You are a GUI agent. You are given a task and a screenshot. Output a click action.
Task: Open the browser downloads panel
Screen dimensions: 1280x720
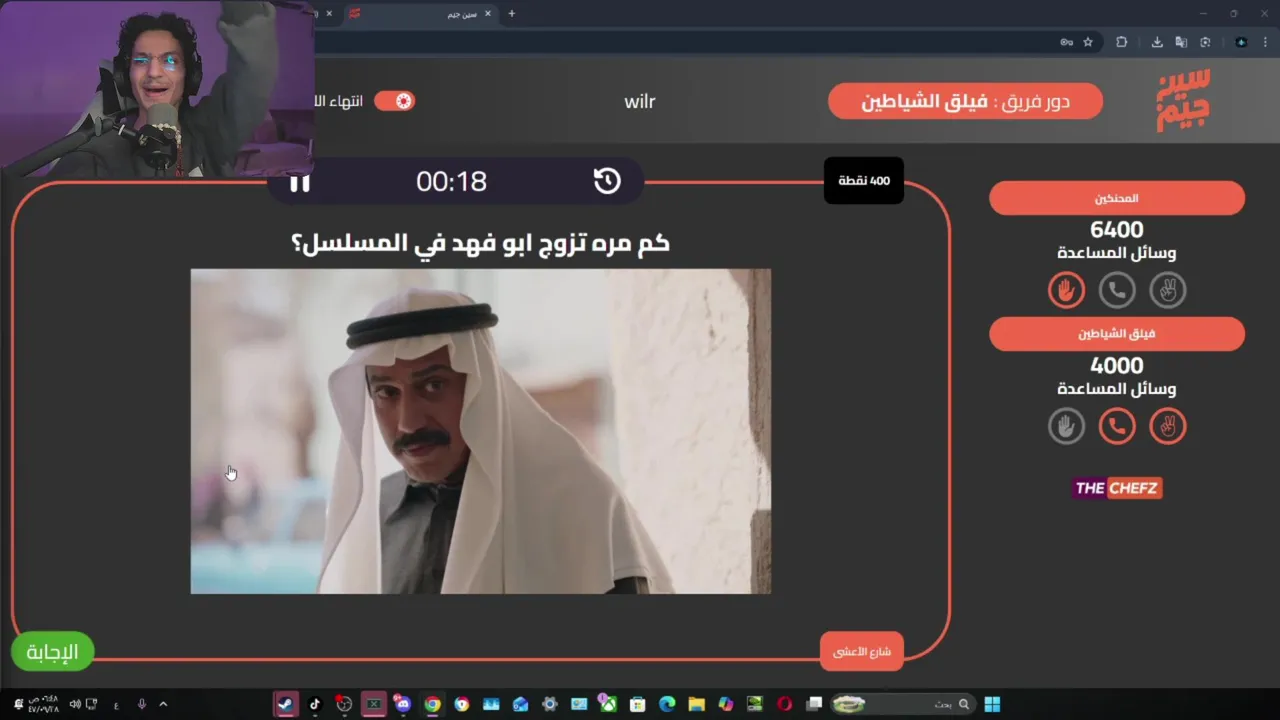tap(1157, 42)
